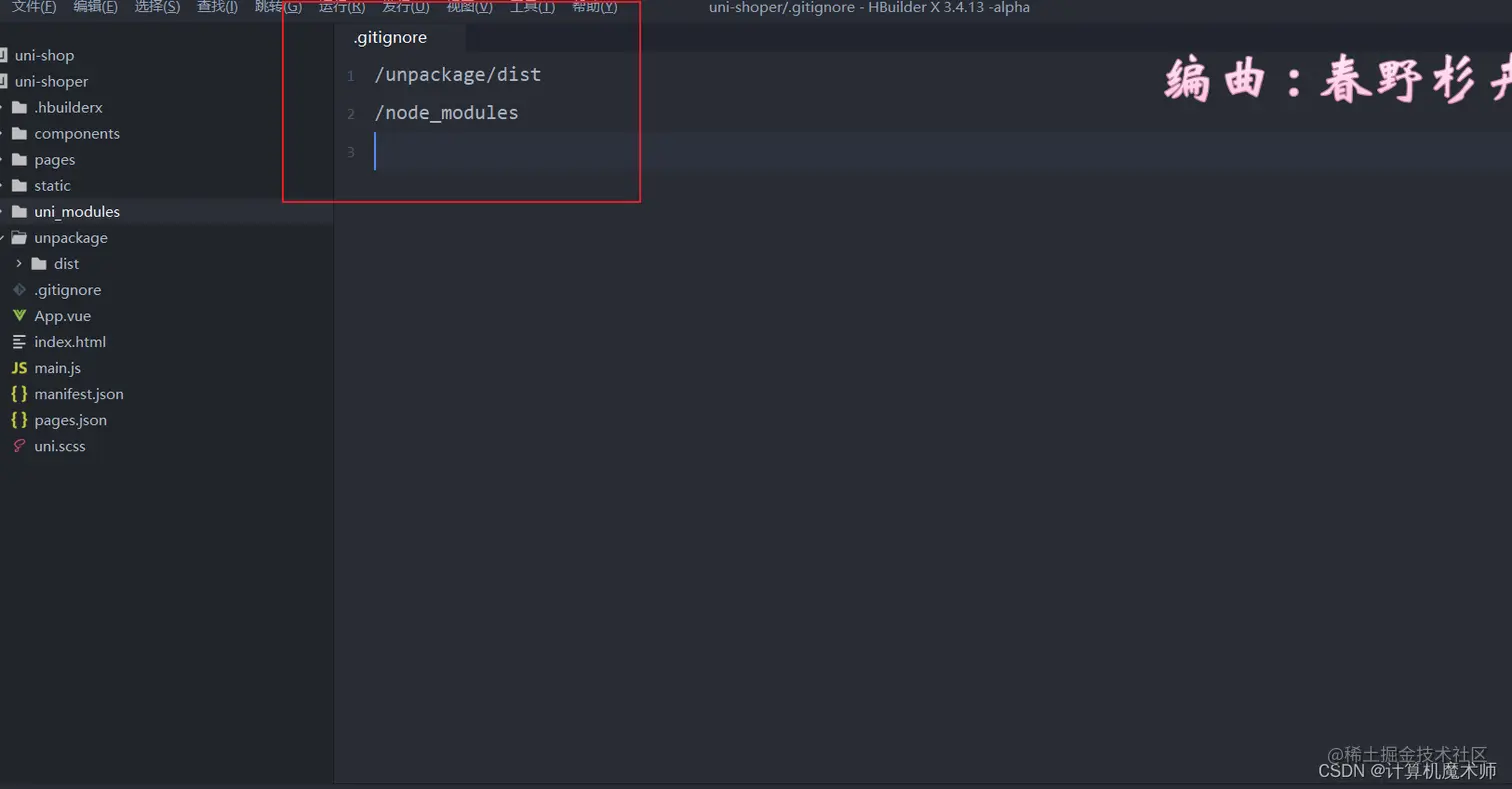Open the 编辑(E) menu
This screenshot has width=1512, height=789.
pyautogui.click(x=95, y=7)
